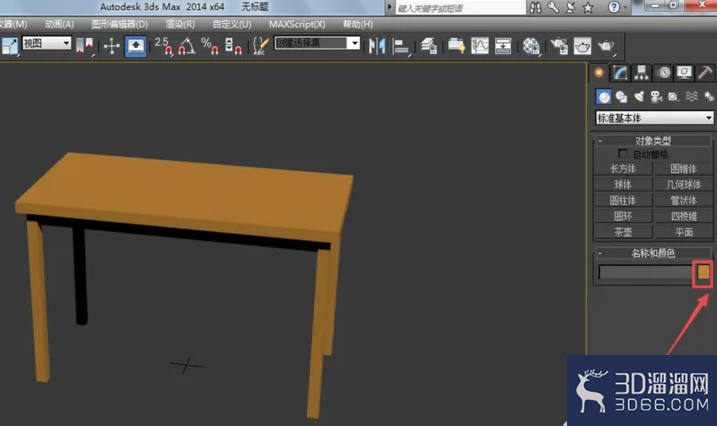Toggle the Percent Snap button

[209, 46]
